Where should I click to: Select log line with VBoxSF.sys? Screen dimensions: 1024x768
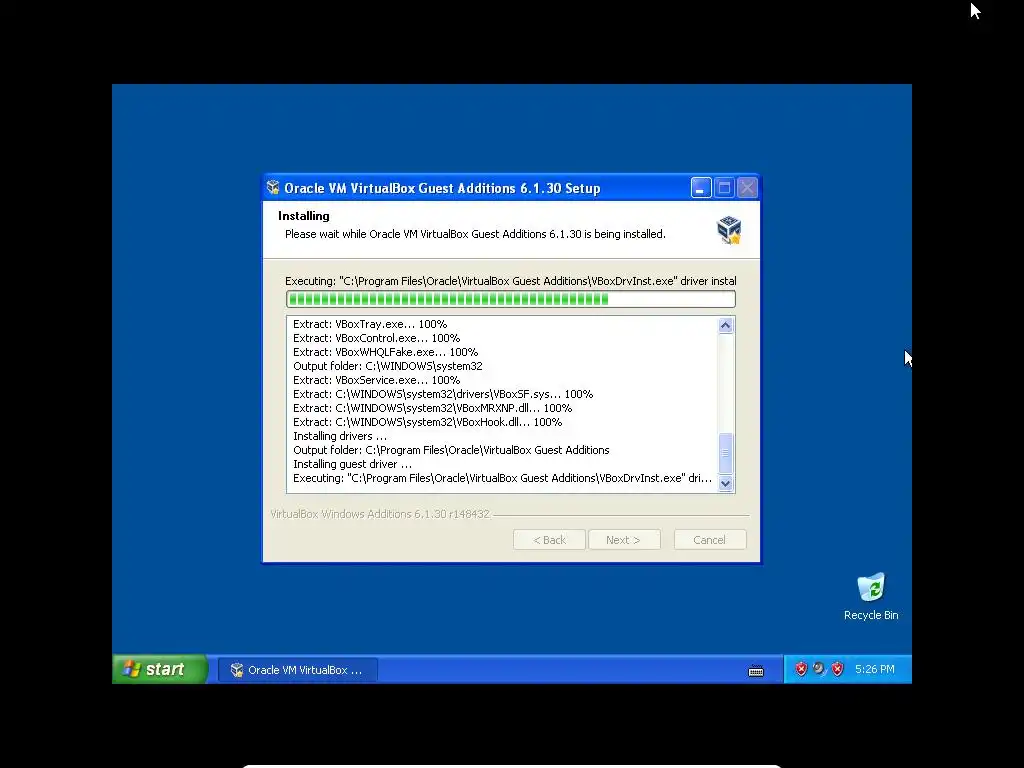pos(443,394)
